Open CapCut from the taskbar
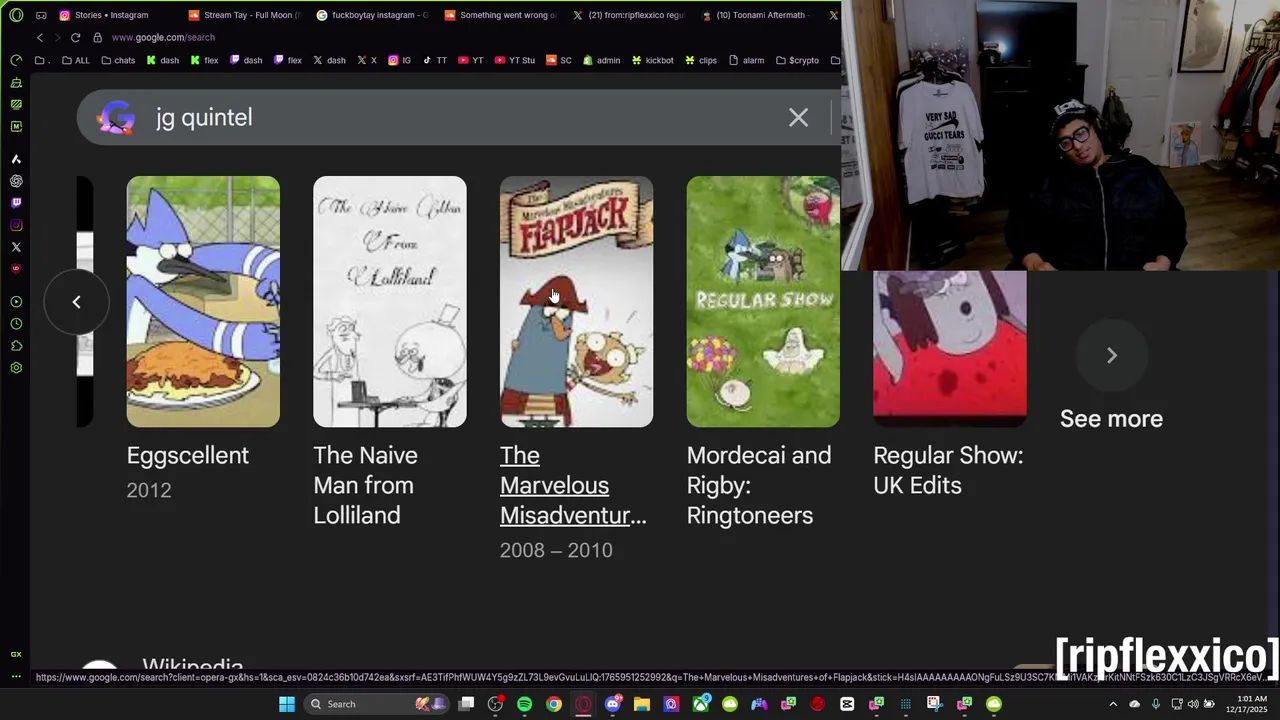This screenshot has width=1280, height=720. pos(847,704)
